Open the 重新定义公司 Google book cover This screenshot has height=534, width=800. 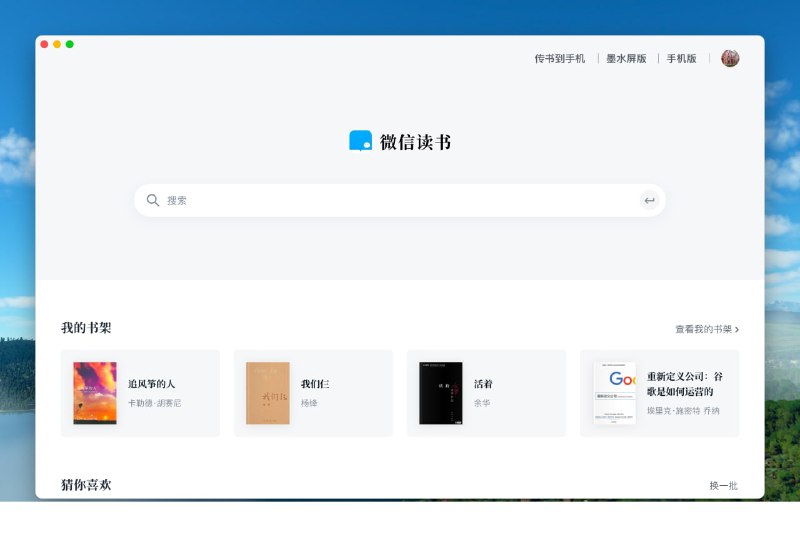(614, 393)
